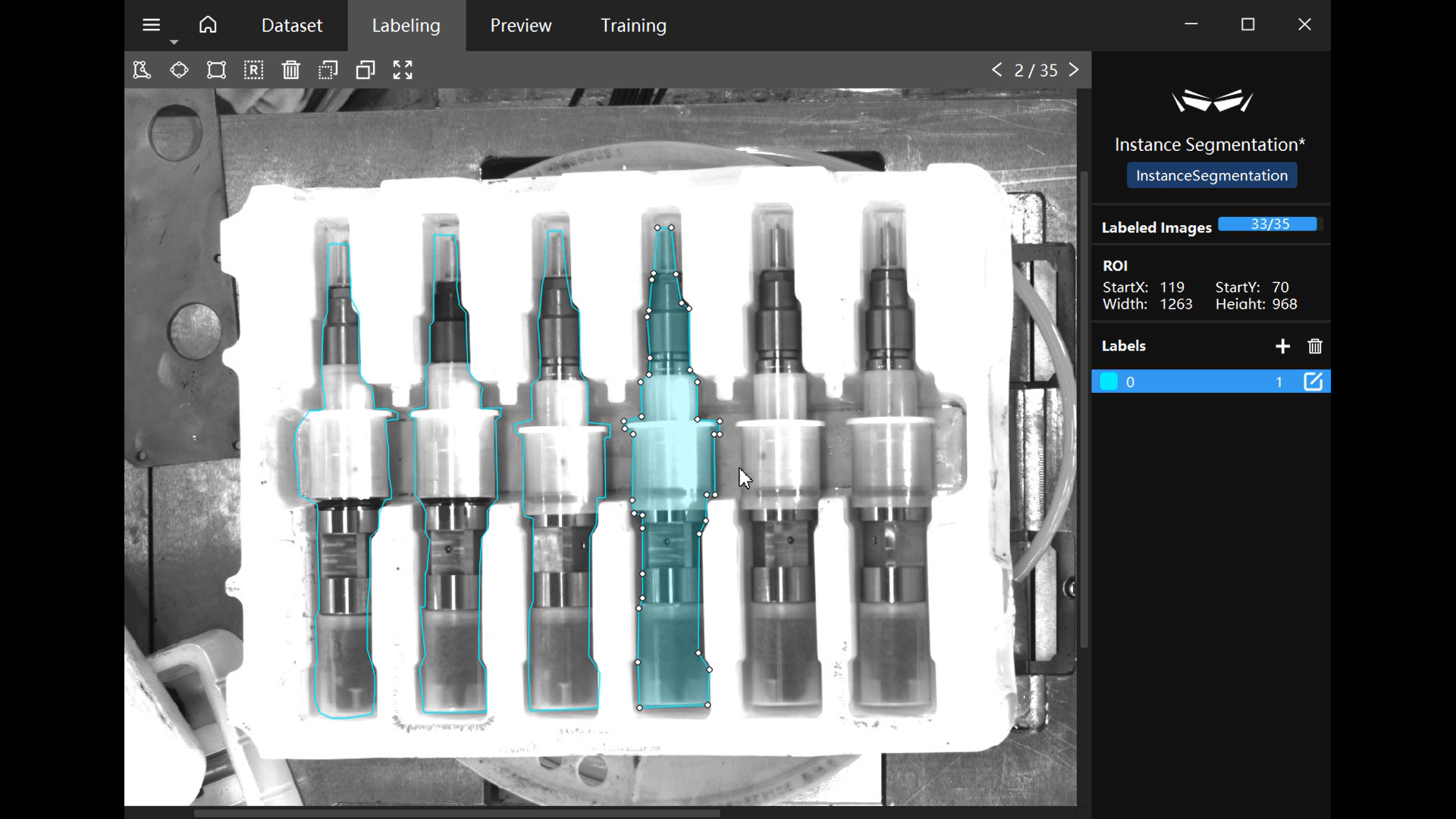This screenshot has height=819, width=1456.
Task: Open the Preview tab
Action: 520,26
